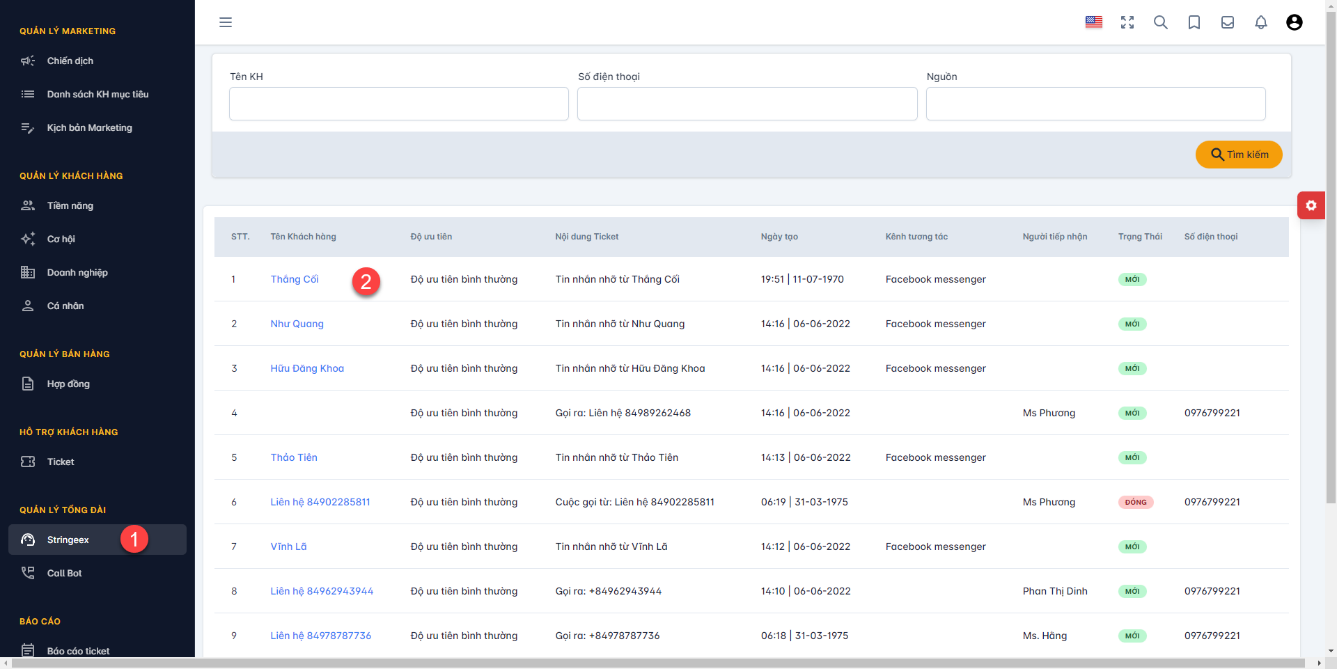Screen dimensions: 1337x669
Task: Open customer link Thảo Tiên
Action: 294,457
